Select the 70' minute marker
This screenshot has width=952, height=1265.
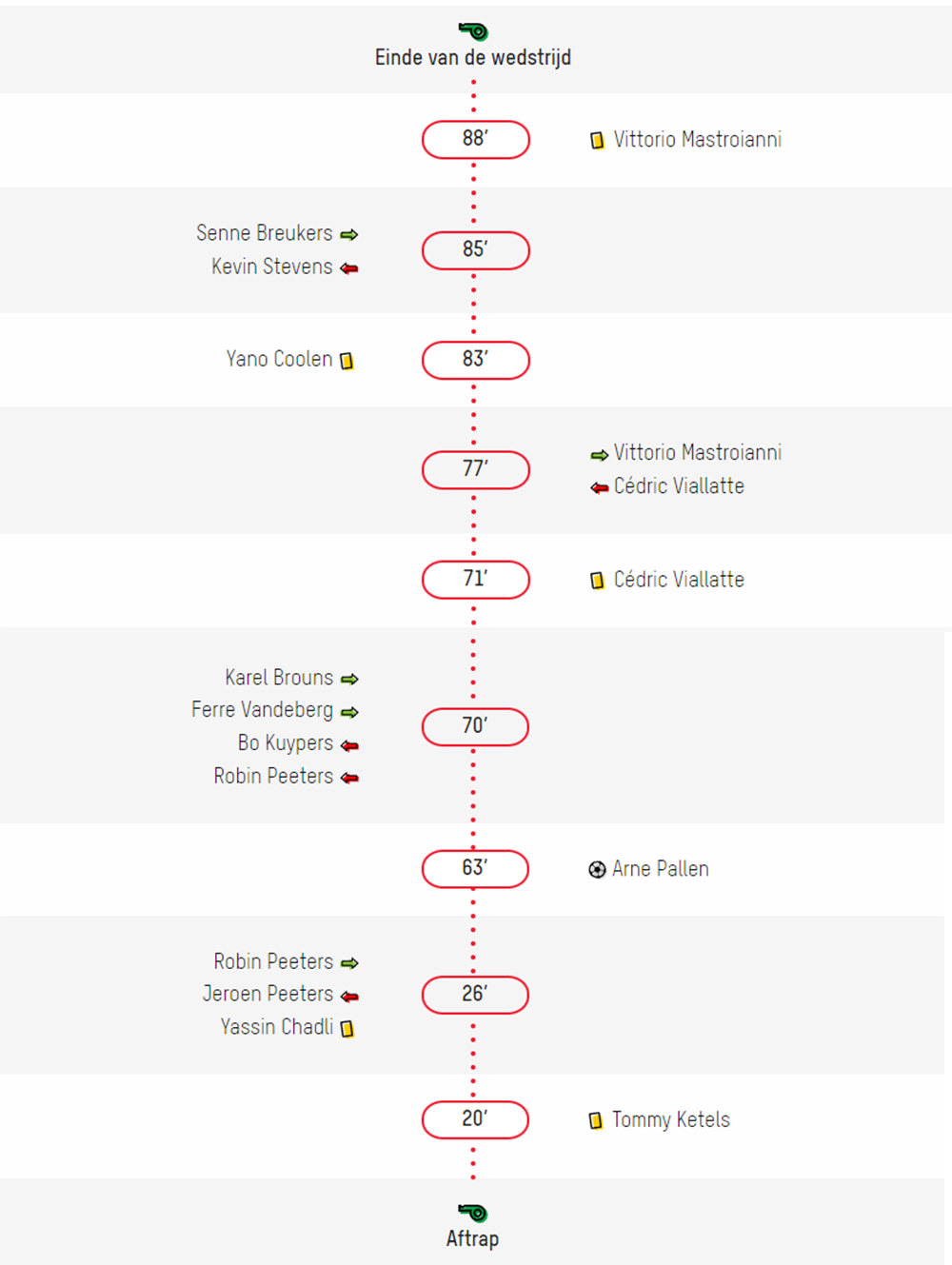coord(475,726)
